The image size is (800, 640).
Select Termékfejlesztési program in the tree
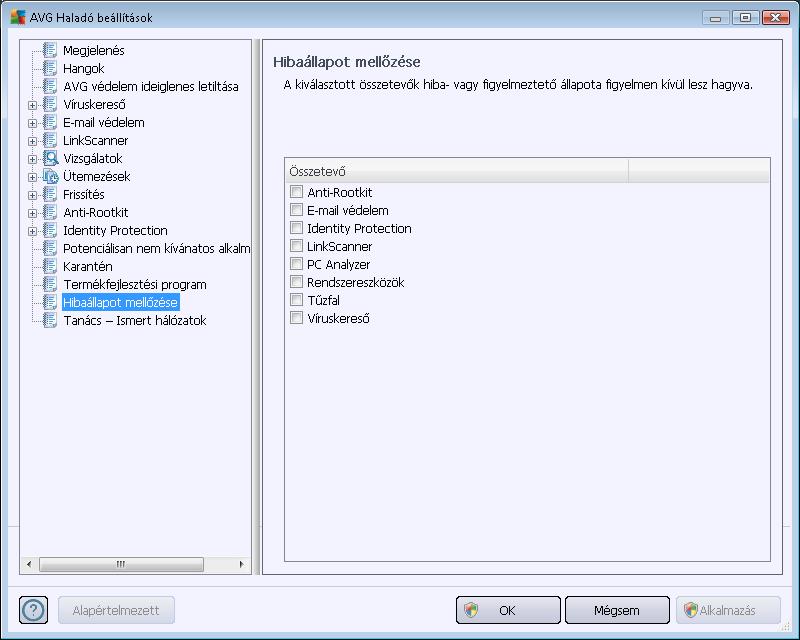tap(135, 285)
